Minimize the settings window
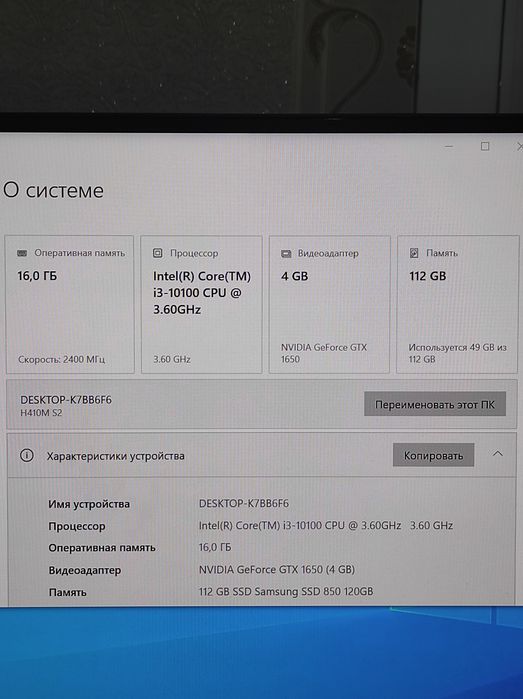 tap(449, 146)
